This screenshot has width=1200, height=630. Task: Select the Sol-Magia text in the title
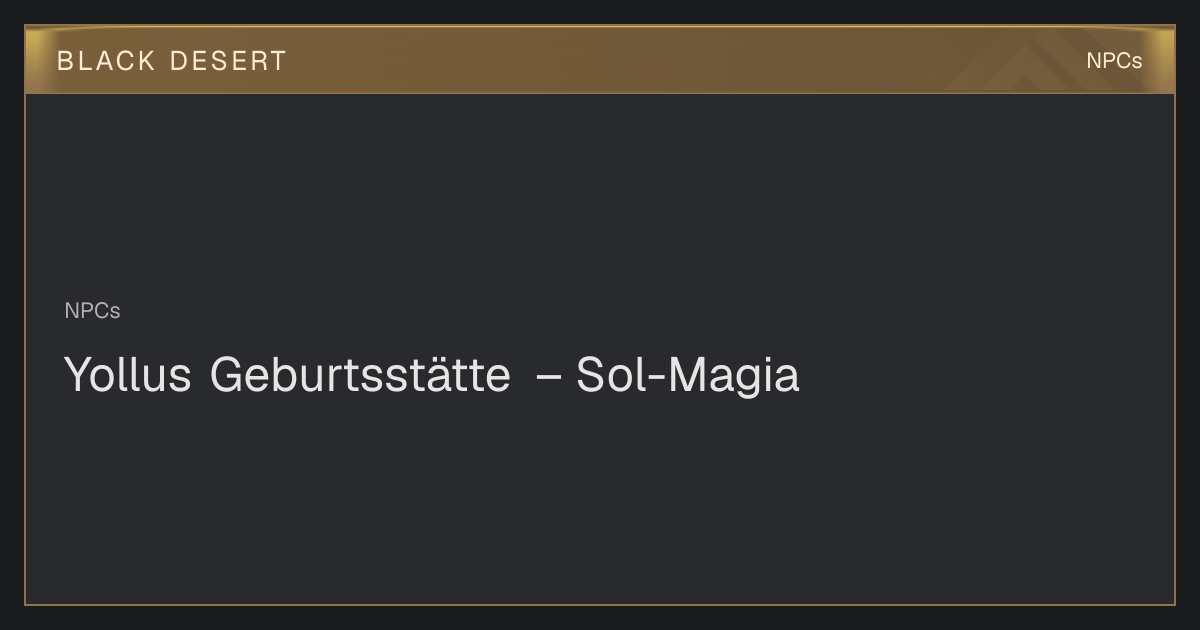688,376
